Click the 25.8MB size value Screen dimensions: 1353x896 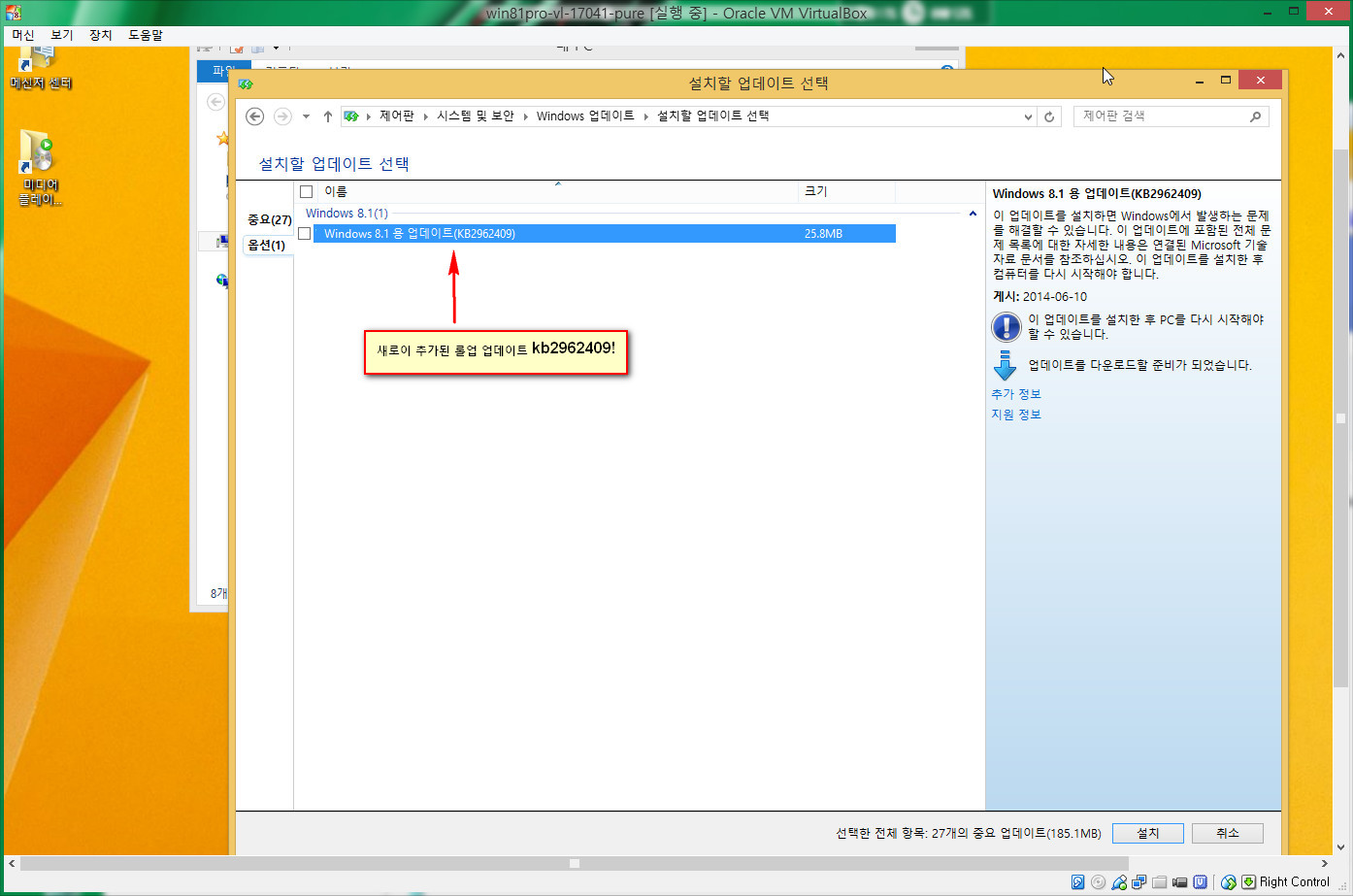823,234
